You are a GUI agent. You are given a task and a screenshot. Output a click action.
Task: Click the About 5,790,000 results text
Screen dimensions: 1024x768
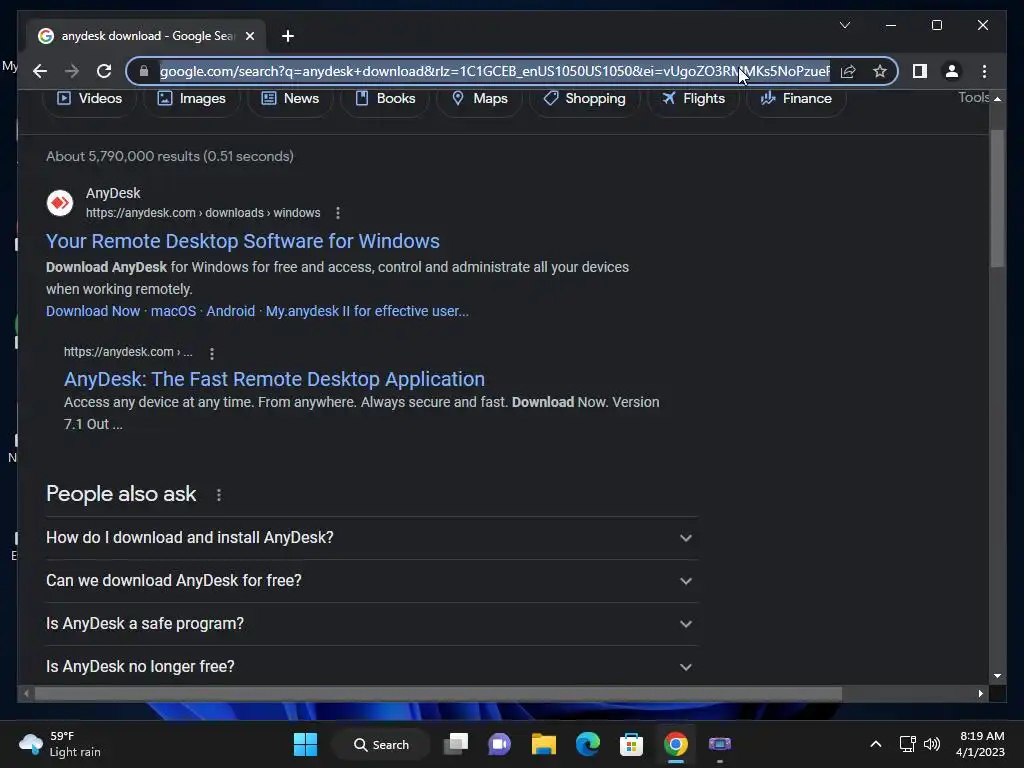coord(170,156)
